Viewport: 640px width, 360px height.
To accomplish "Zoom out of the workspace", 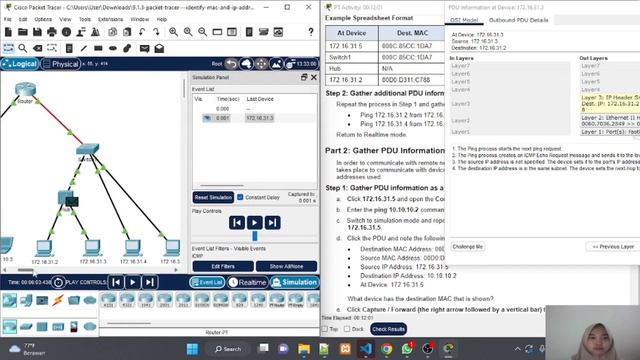I will point(202,32).
